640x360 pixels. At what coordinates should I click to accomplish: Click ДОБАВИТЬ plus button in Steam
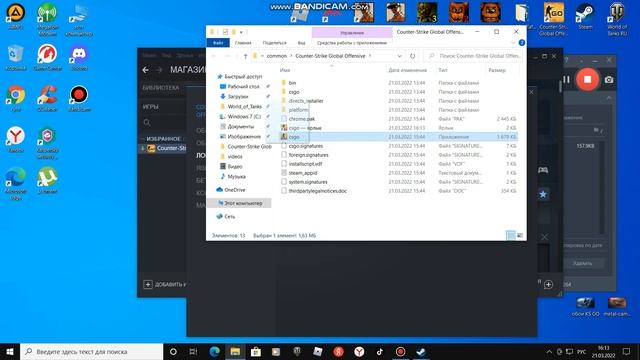148,284
